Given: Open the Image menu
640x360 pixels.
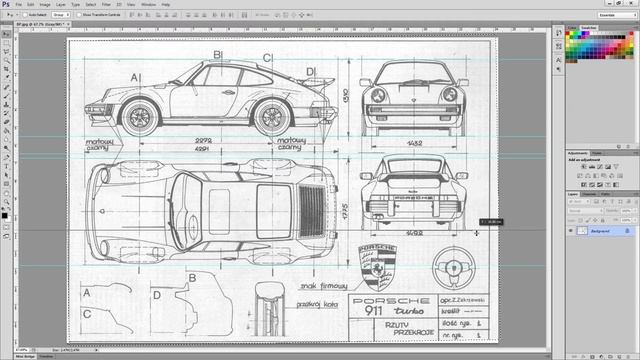Looking at the screenshot, I should tap(45, 4).
